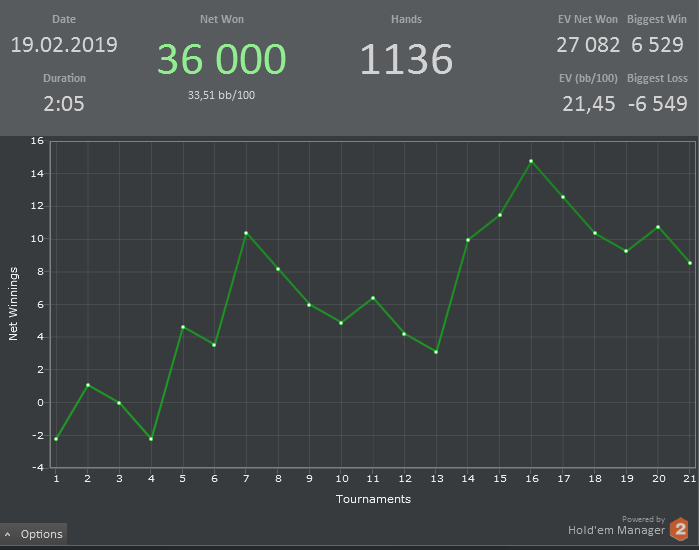This screenshot has height=550, width=699.
Task: Click the Powered by Hold'em Manager text
Action: pos(617,525)
